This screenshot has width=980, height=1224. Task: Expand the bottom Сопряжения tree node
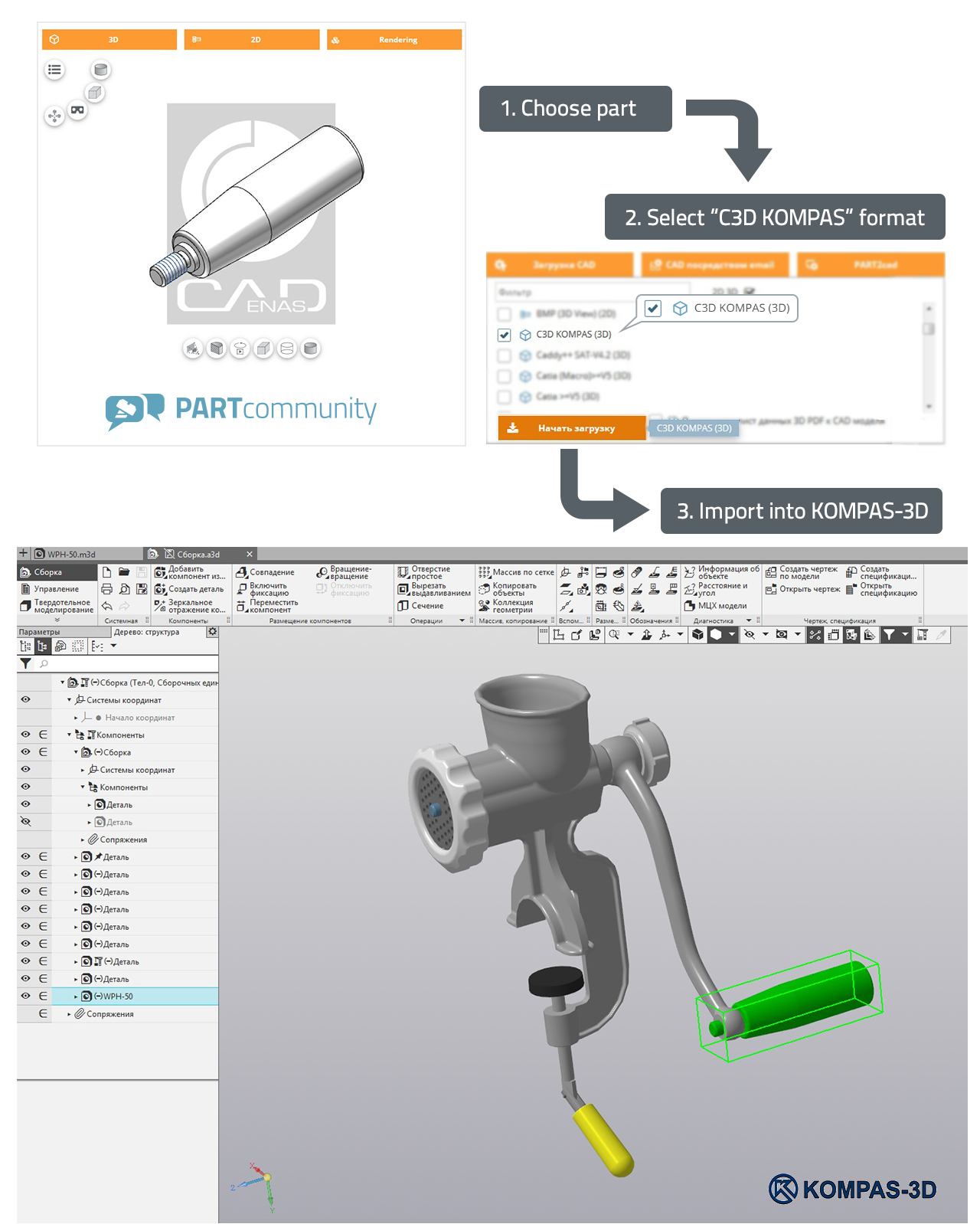pos(69,1014)
